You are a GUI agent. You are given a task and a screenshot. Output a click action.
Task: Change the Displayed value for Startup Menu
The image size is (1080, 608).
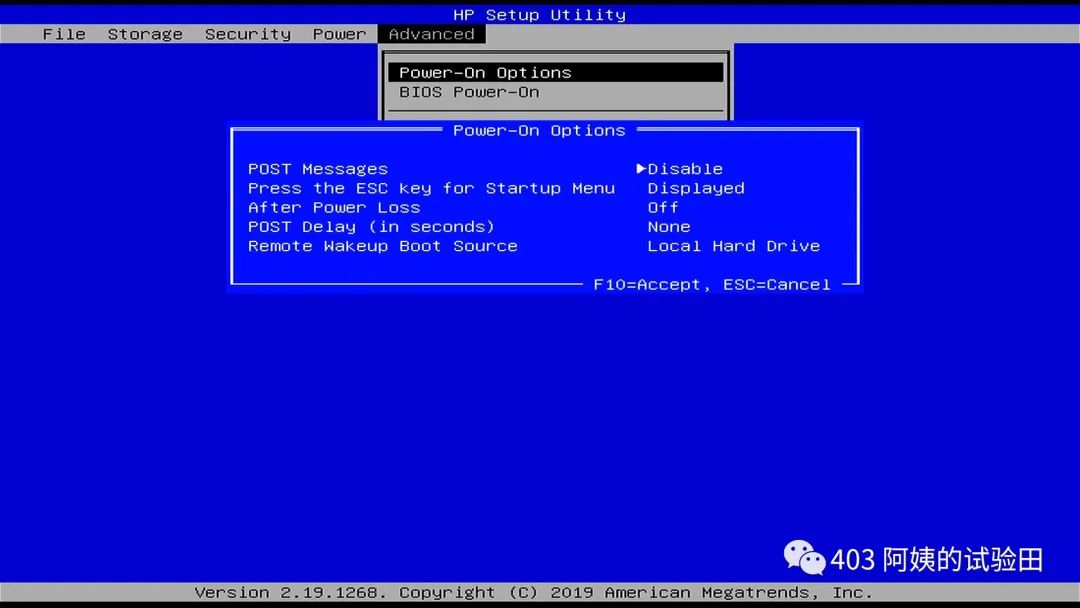click(x=696, y=188)
